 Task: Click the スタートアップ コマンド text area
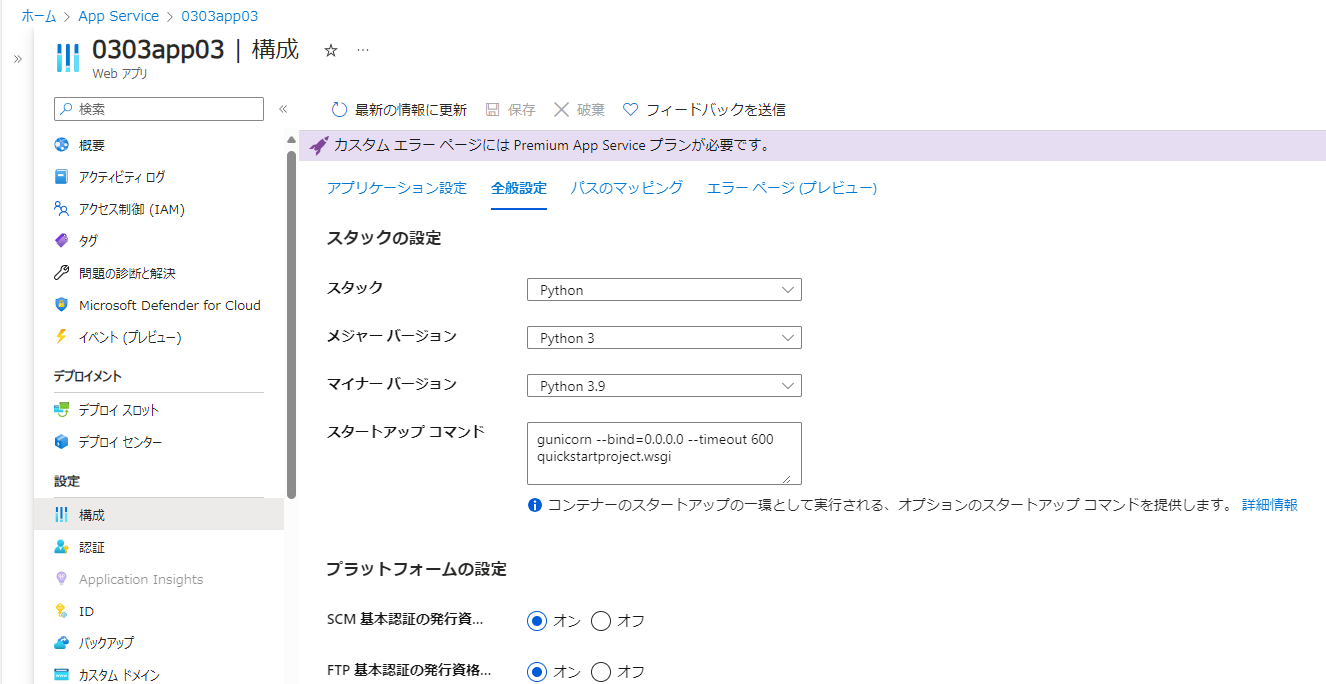coord(664,453)
